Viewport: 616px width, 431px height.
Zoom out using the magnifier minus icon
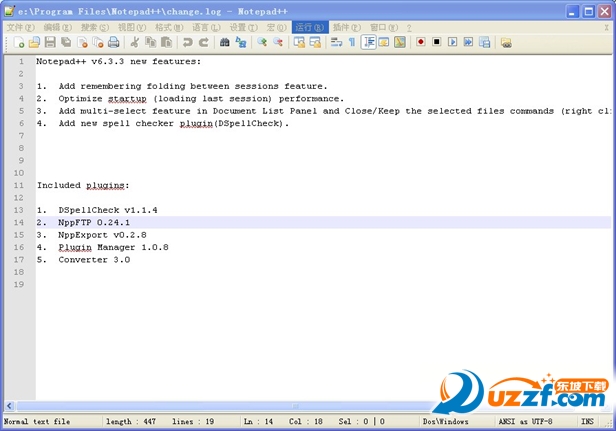[278, 42]
